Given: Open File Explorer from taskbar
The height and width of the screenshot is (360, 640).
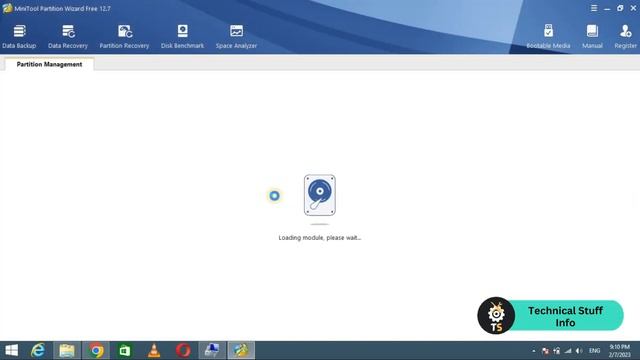Looking at the screenshot, I should coord(67,350).
